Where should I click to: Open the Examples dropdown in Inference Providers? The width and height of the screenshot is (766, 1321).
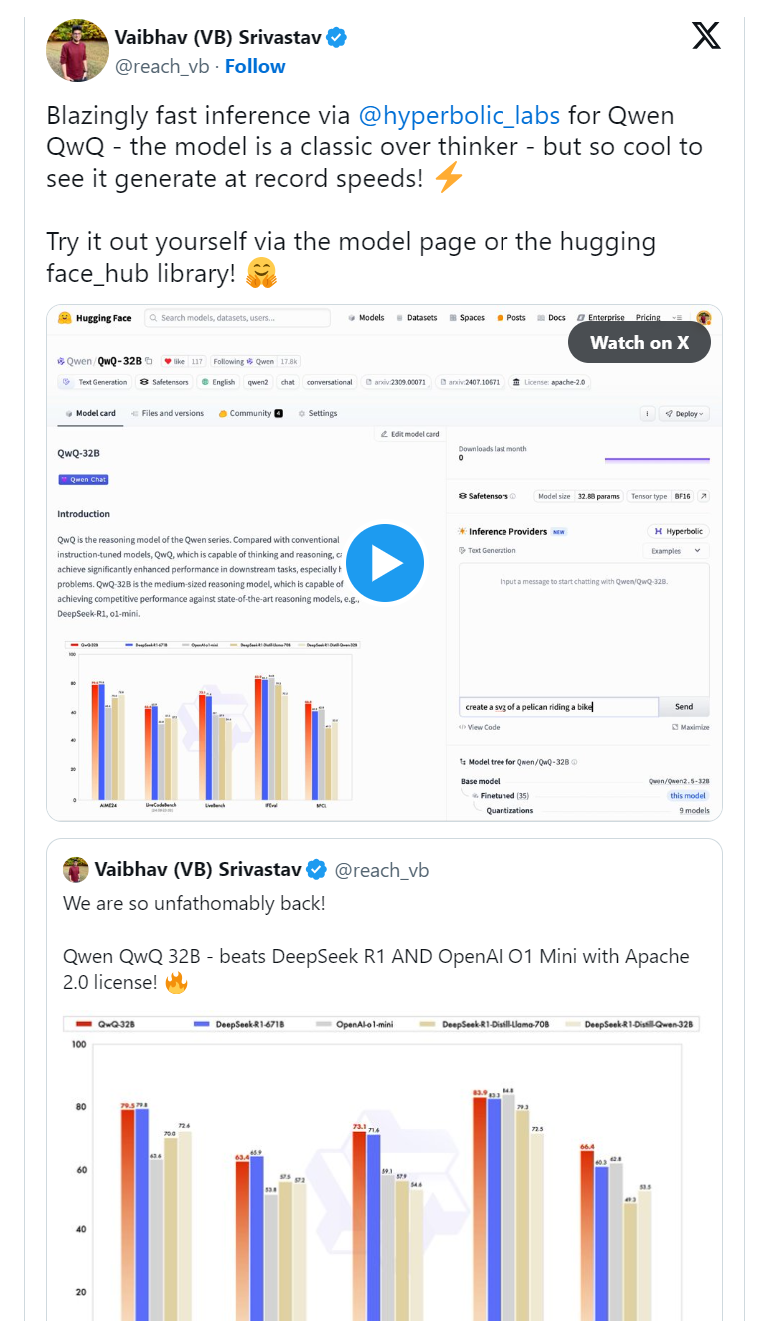[675, 551]
